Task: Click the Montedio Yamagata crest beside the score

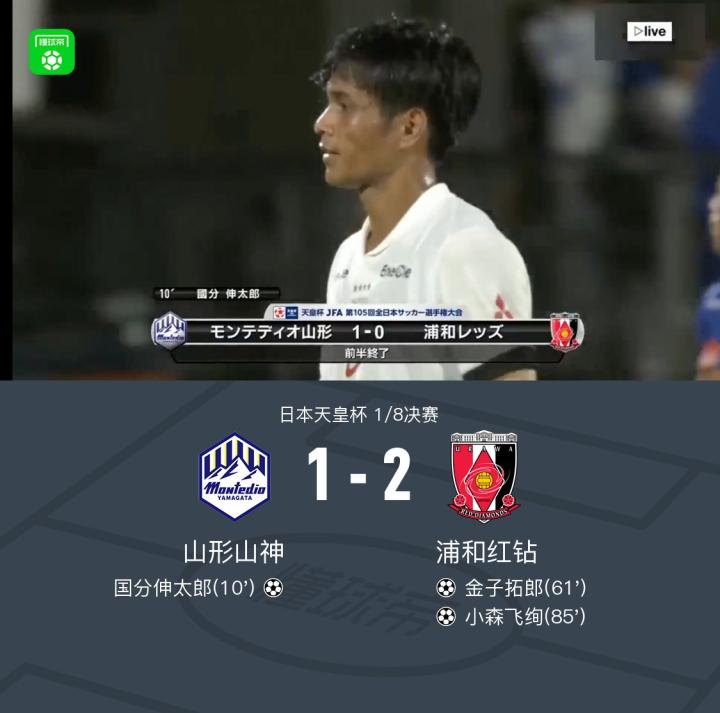Action: [x=235, y=476]
